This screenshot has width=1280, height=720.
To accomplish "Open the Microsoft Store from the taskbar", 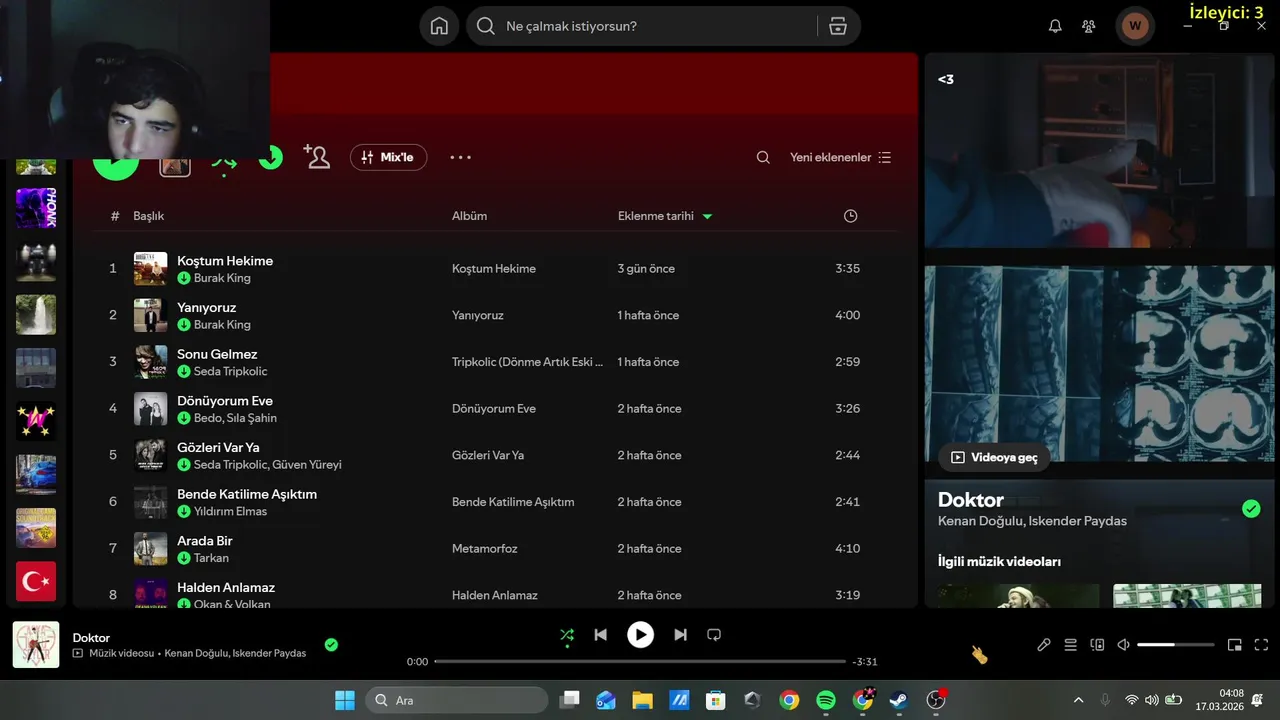I will coord(715,700).
